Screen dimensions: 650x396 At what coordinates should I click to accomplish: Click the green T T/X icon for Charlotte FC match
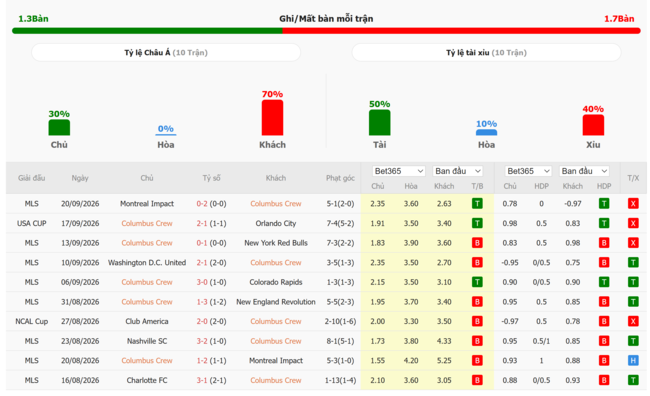(x=633, y=380)
